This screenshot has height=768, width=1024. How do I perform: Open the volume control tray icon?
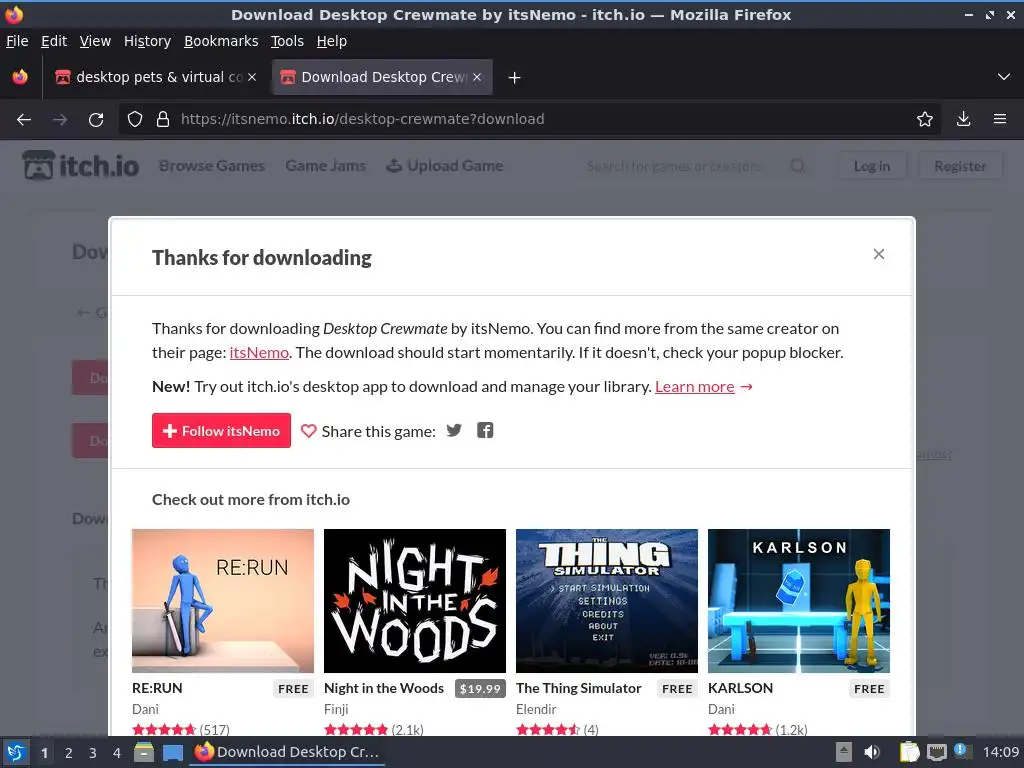871,752
